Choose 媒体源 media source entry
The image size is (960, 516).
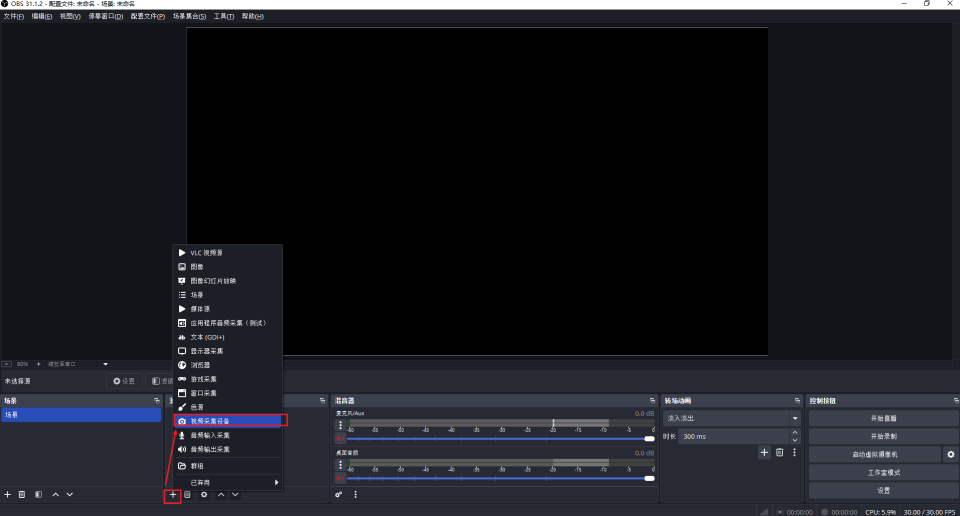coord(227,309)
